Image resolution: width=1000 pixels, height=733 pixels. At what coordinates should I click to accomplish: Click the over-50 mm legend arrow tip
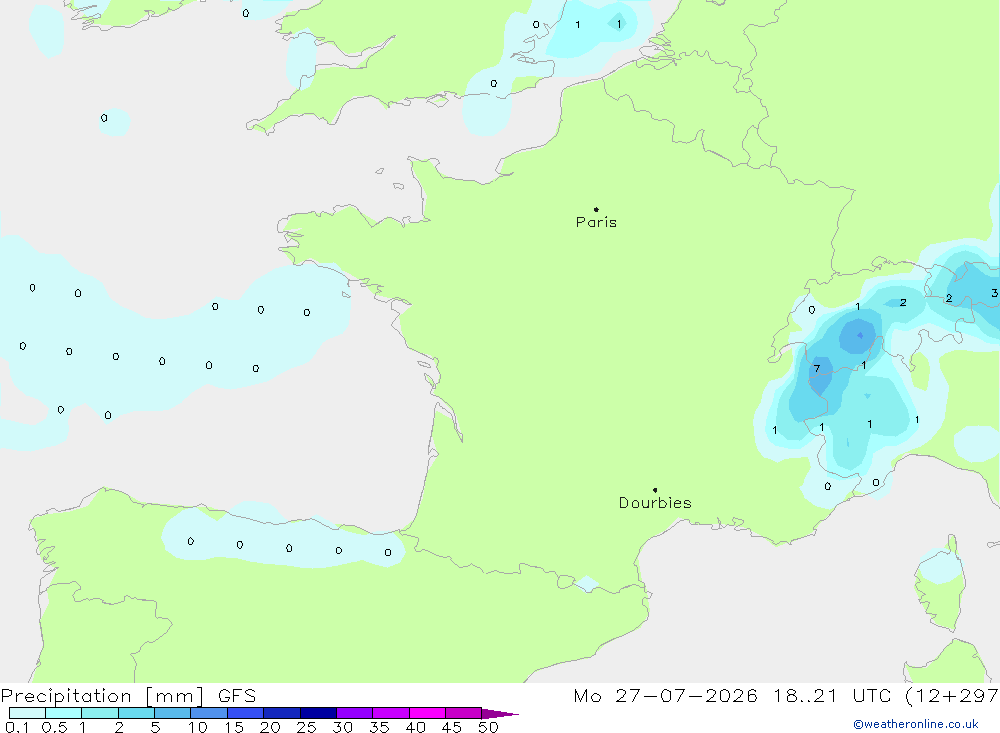500,713
